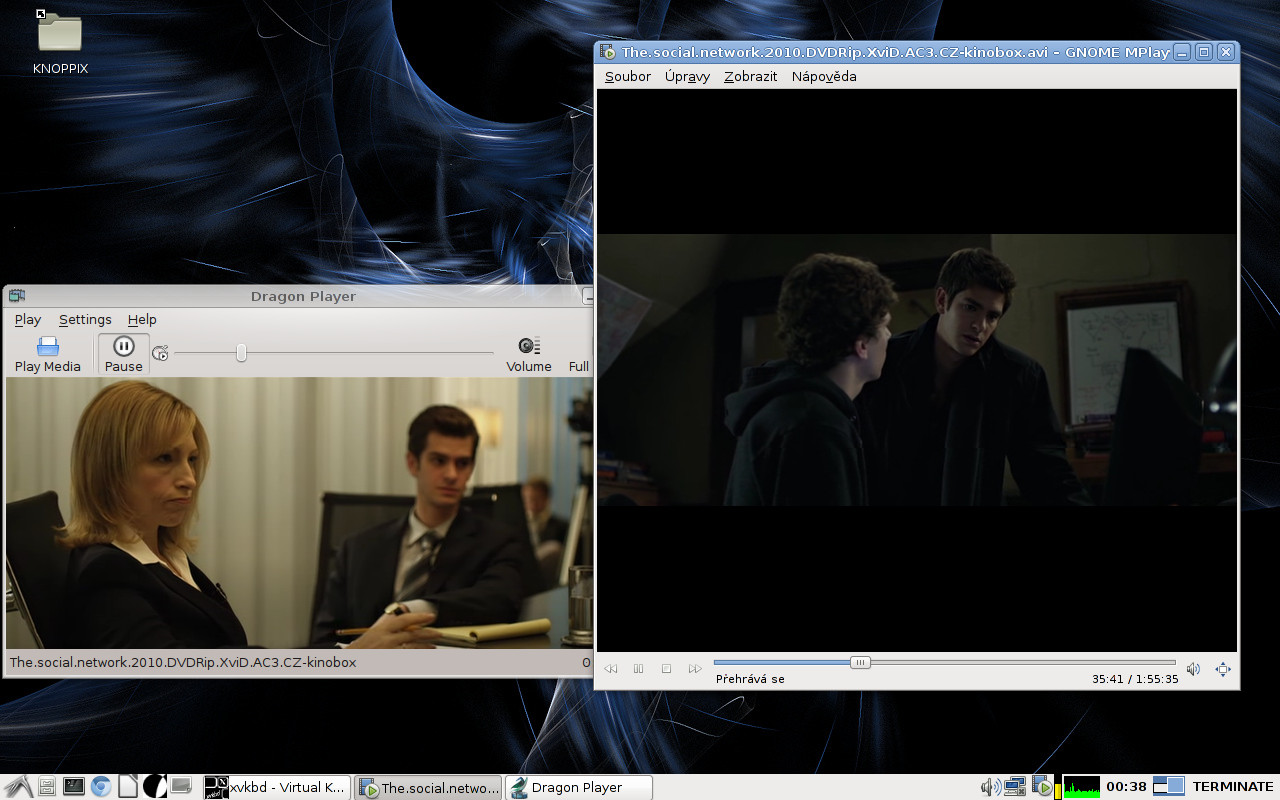Switch to the xvkbd Virtual Keyboard taskbar button
The height and width of the screenshot is (800, 1280).
277,787
